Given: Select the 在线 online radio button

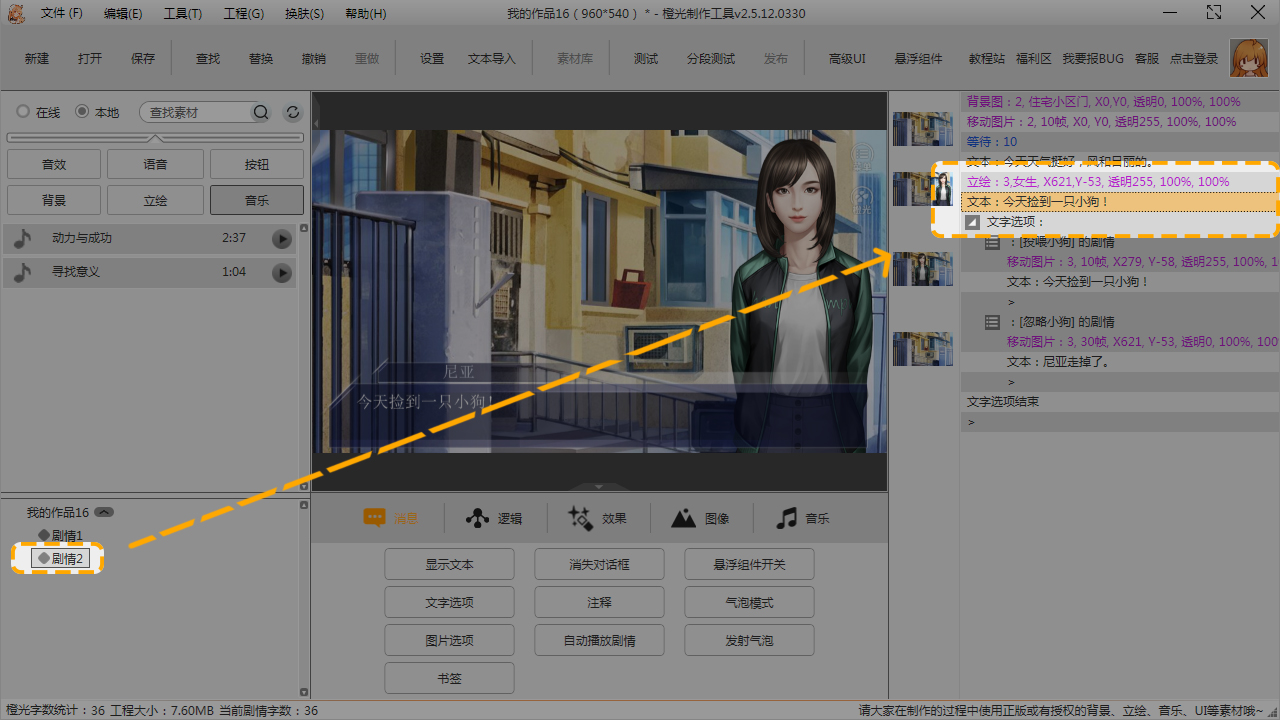Looking at the screenshot, I should (x=23, y=112).
